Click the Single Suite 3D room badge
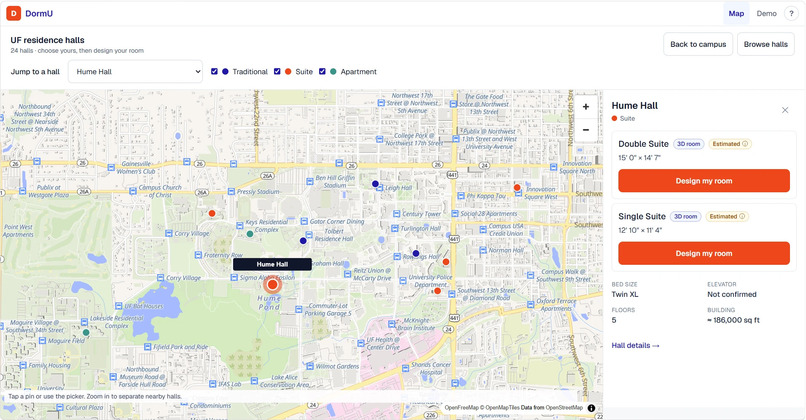Screen dimensions: 806x420 pos(685,216)
